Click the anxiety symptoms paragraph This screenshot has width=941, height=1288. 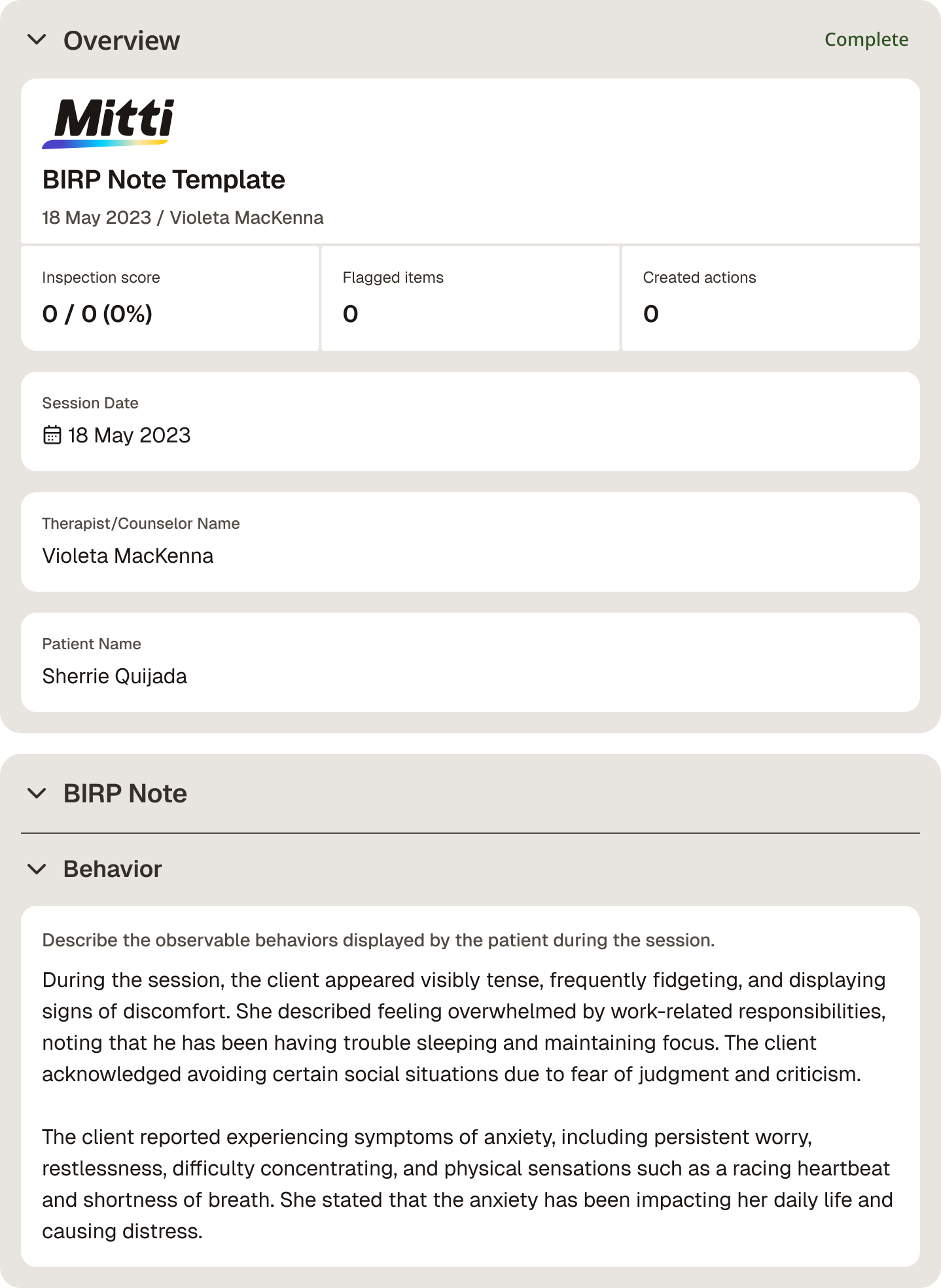coord(467,1184)
